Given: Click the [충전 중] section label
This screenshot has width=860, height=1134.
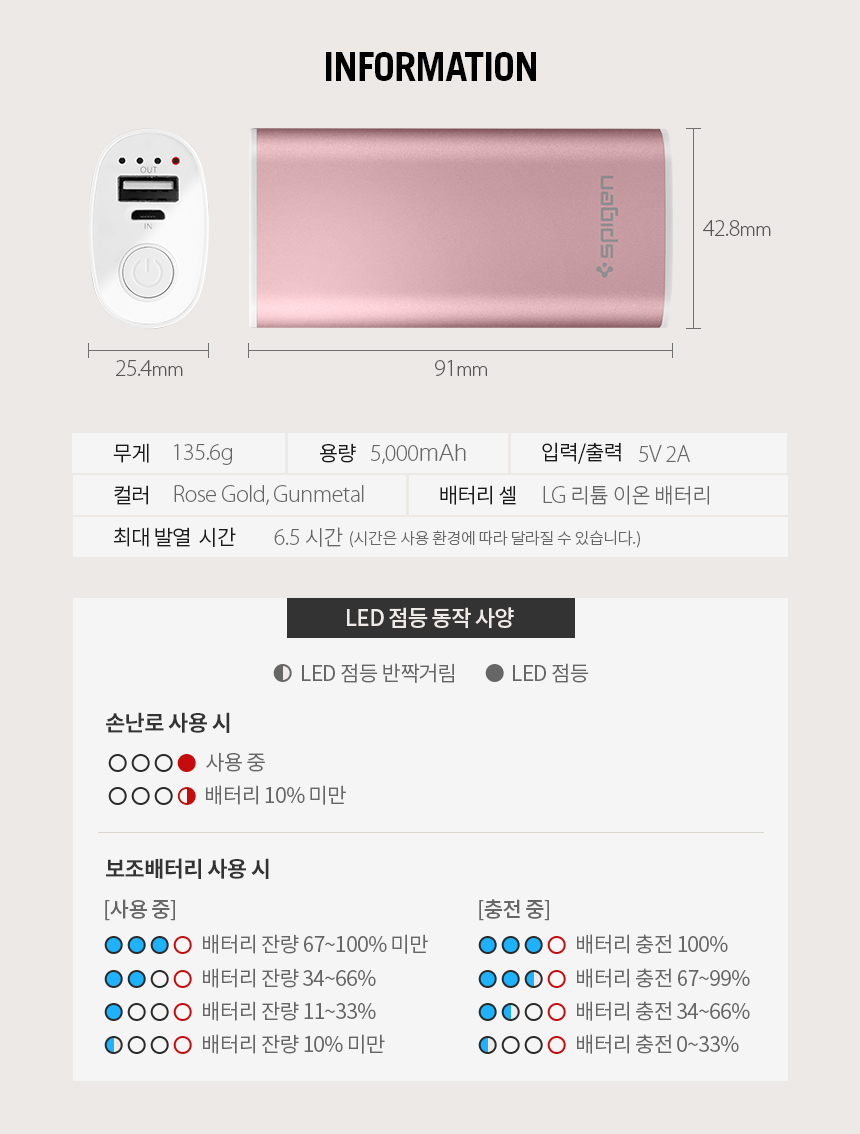Looking at the screenshot, I should point(514,908).
